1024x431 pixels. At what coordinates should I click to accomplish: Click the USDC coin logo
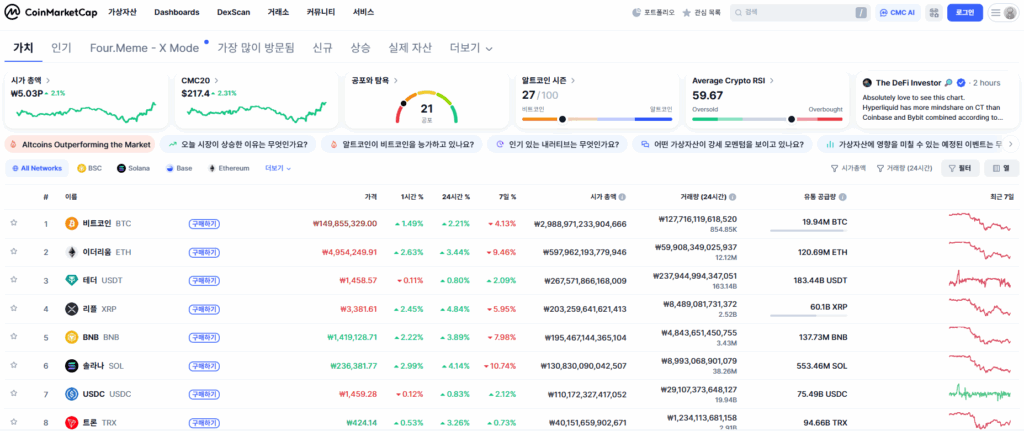coord(71,394)
